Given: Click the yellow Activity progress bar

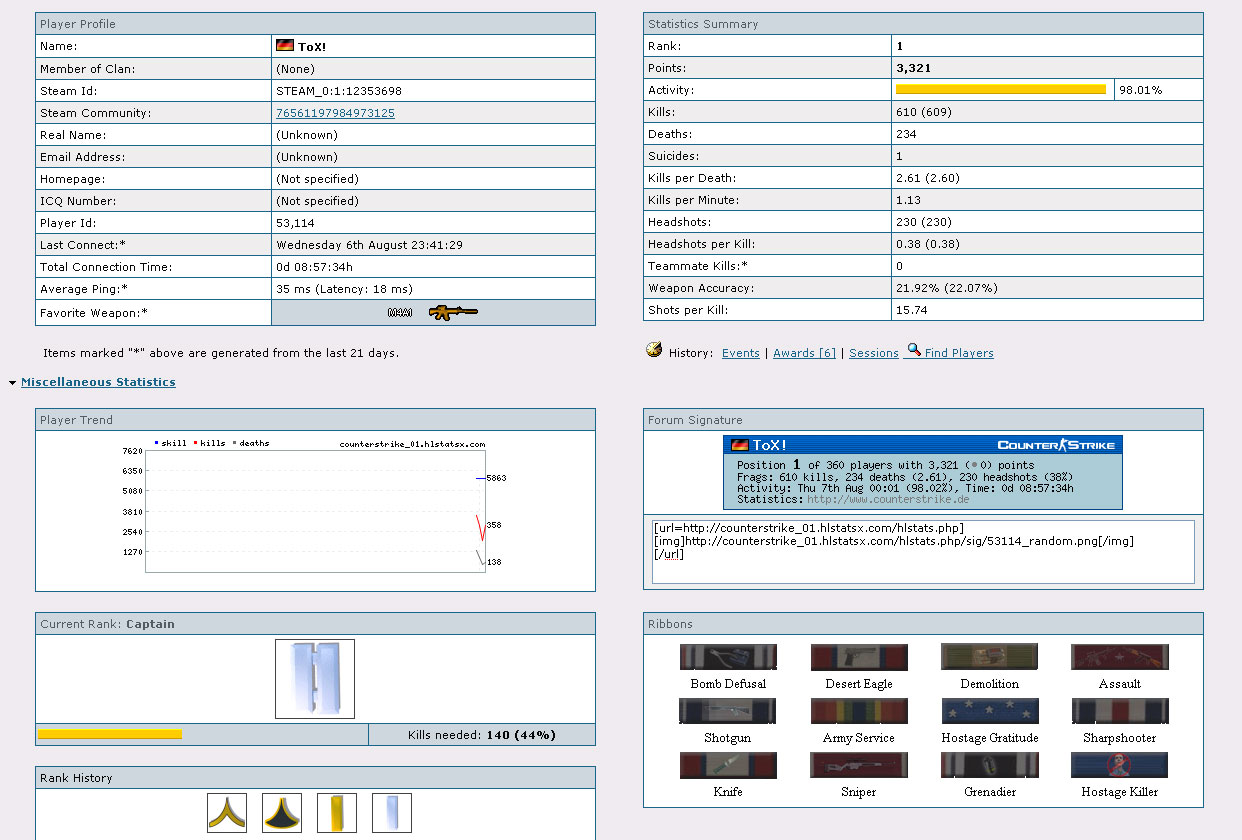Looking at the screenshot, I should click(1001, 90).
